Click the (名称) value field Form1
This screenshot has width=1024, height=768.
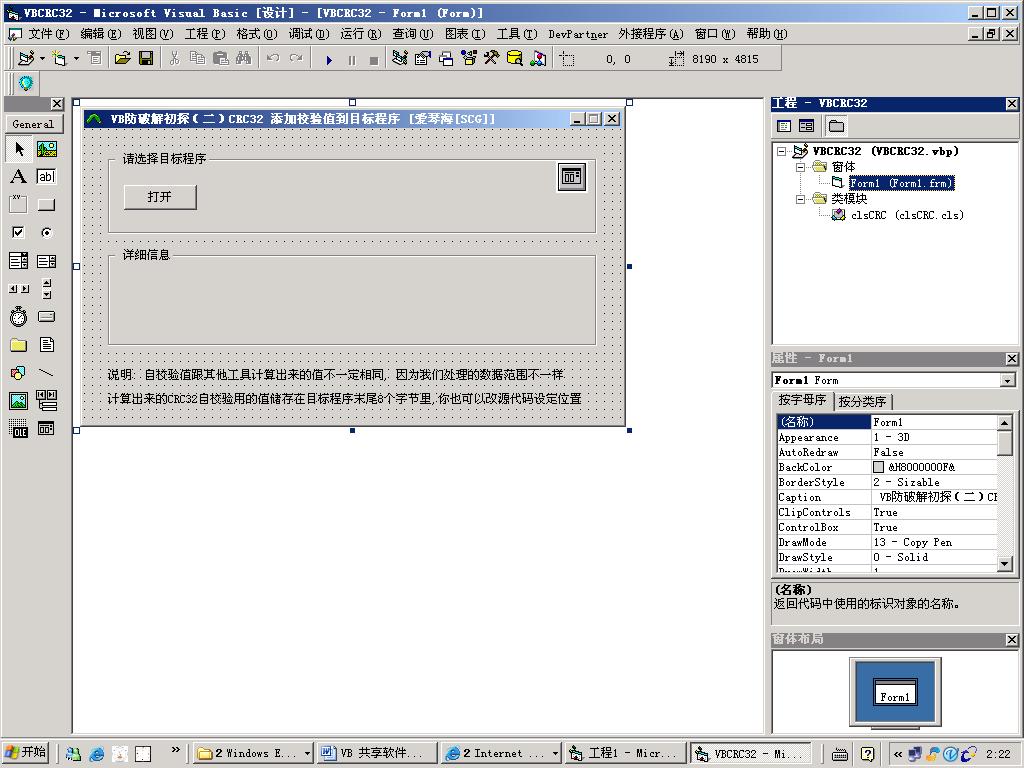935,422
